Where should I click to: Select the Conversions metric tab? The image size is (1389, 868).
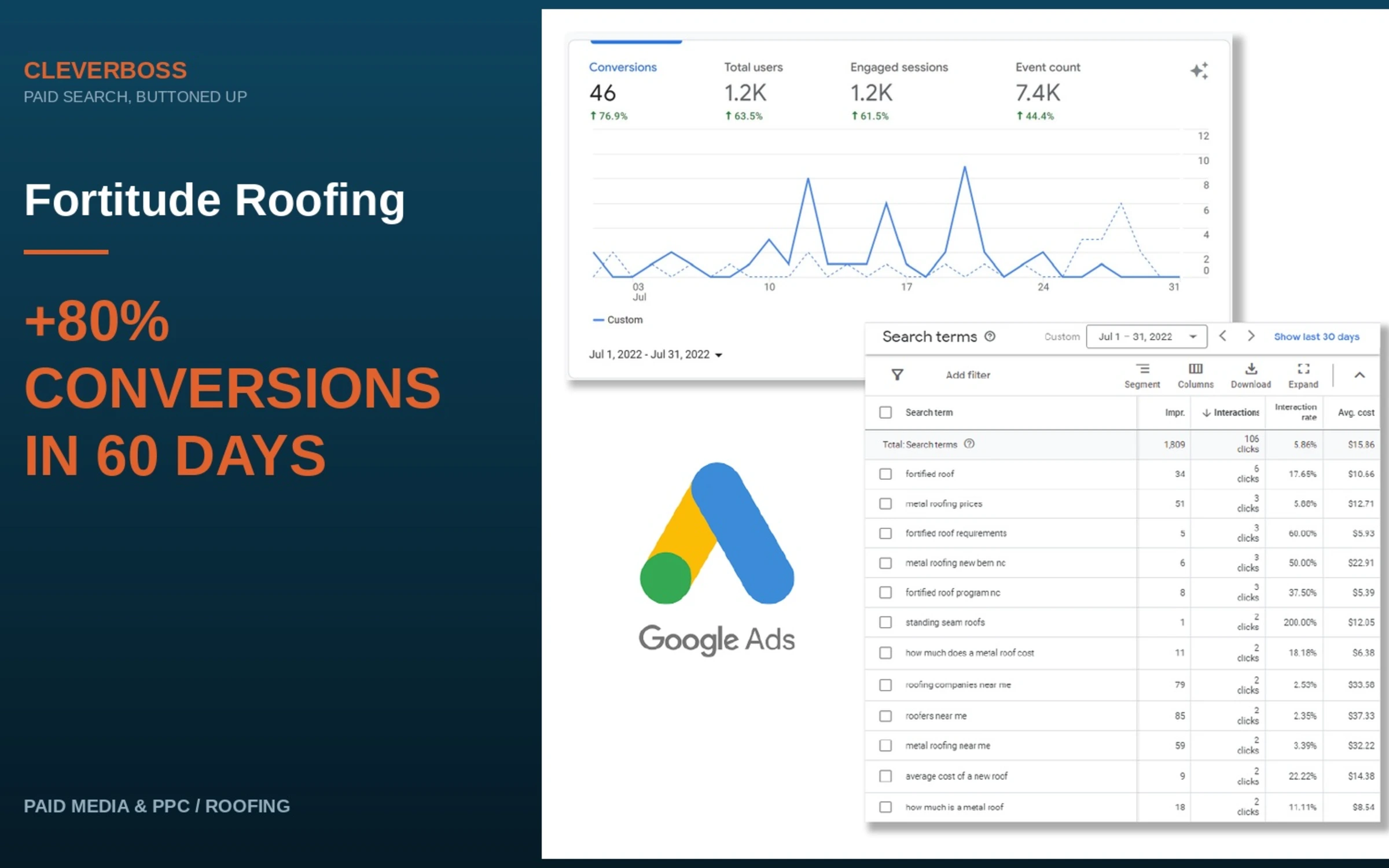click(623, 91)
